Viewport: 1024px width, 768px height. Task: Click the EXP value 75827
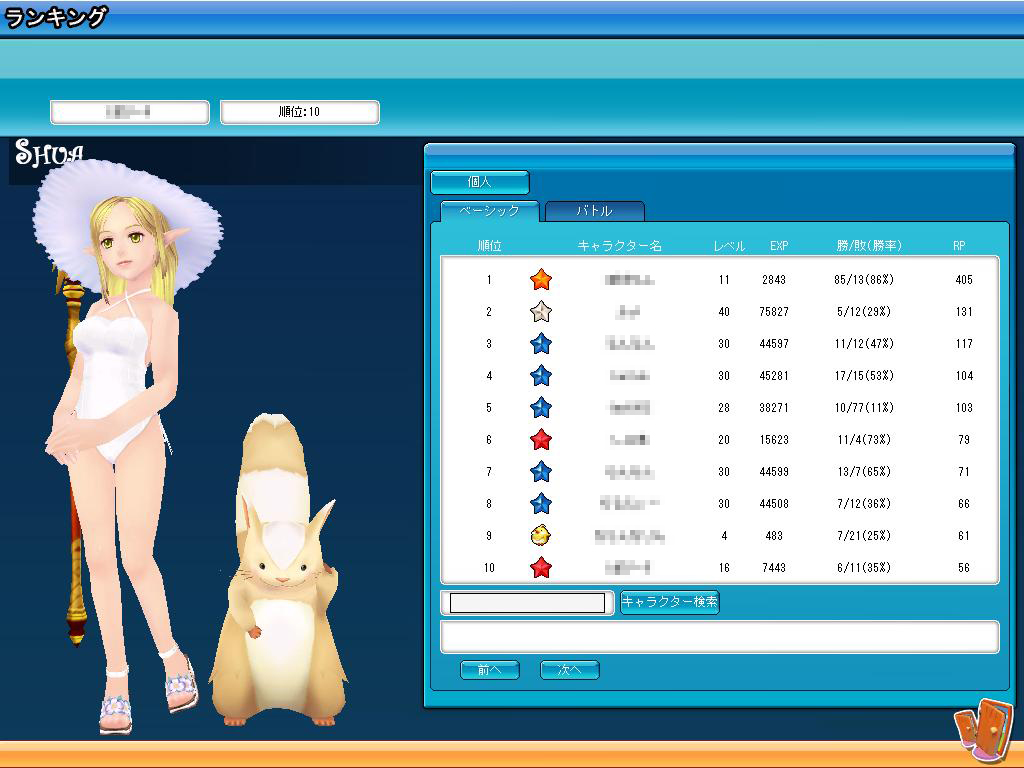pos(774,312)
